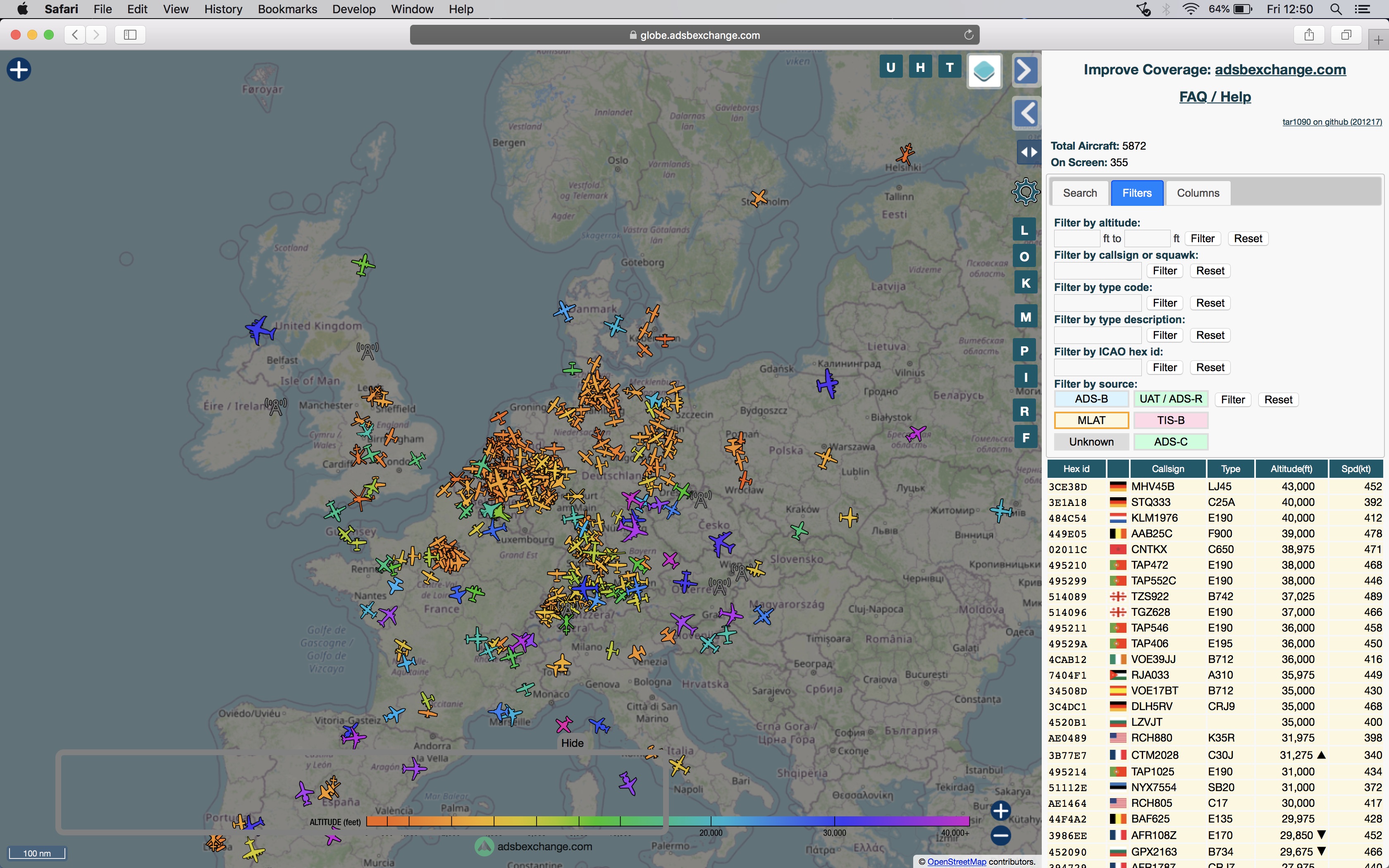
Task: Click the R map option button
Action: coord(1024,411)
